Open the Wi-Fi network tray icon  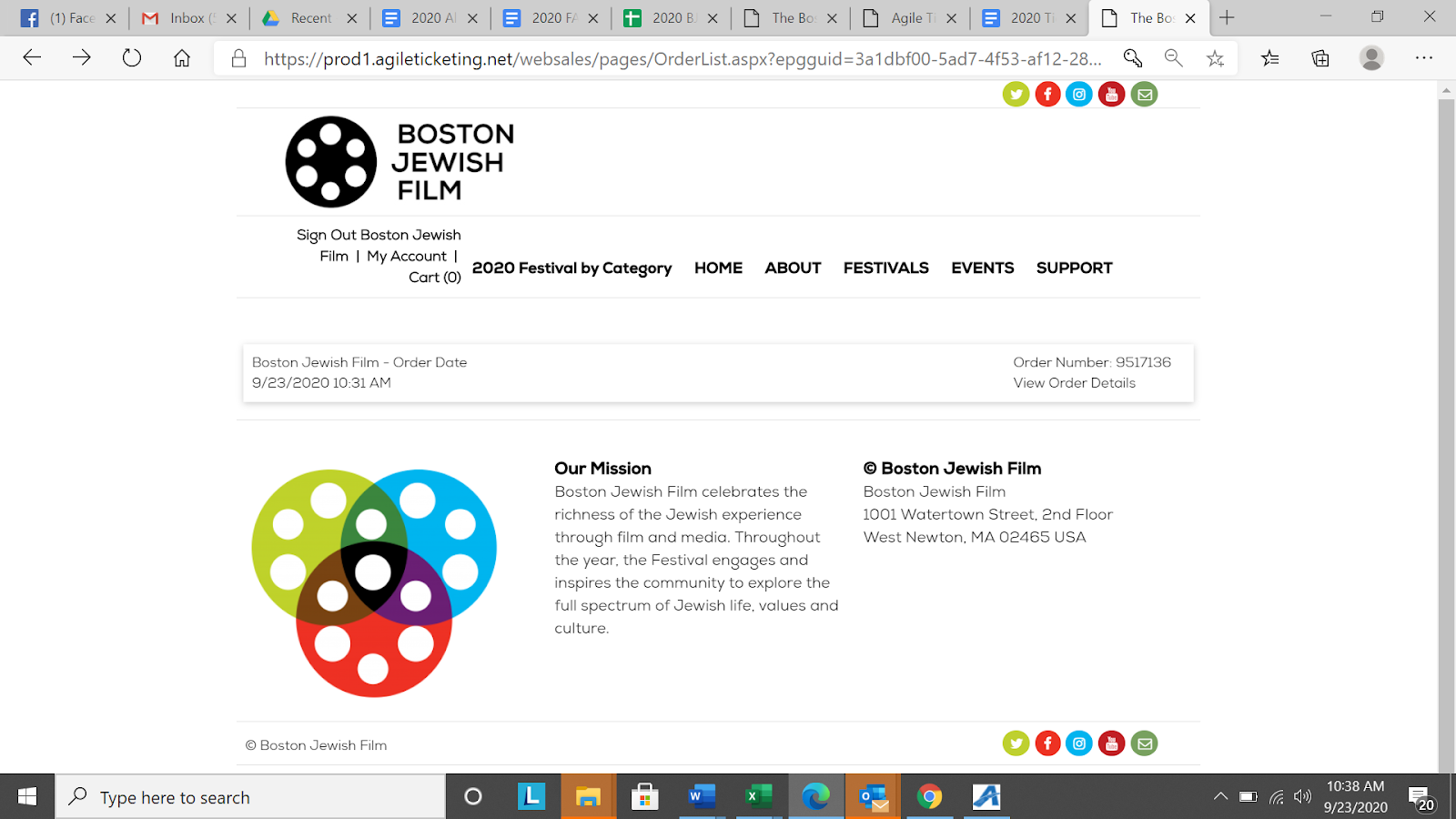pyautogui.click(x=1277, y=797)
